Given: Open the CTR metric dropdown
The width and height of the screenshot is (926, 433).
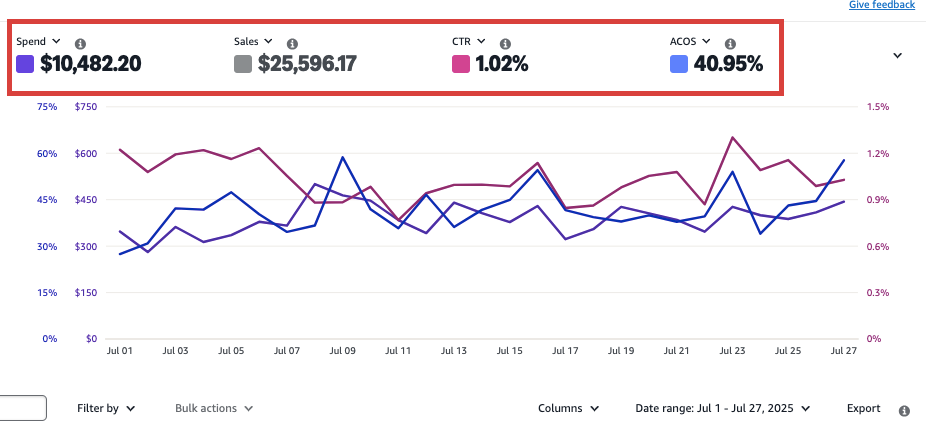Looking at the screenshot, I should [x=468, y=41].
